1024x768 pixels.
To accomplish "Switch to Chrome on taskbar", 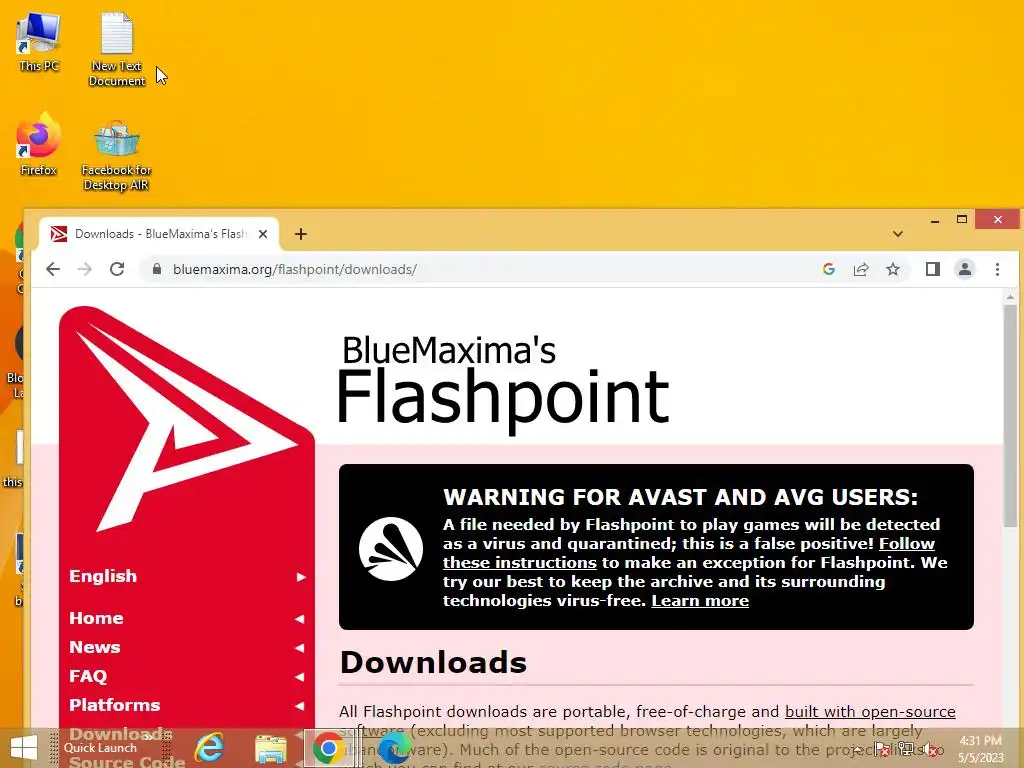I will (x=328, y=748).
